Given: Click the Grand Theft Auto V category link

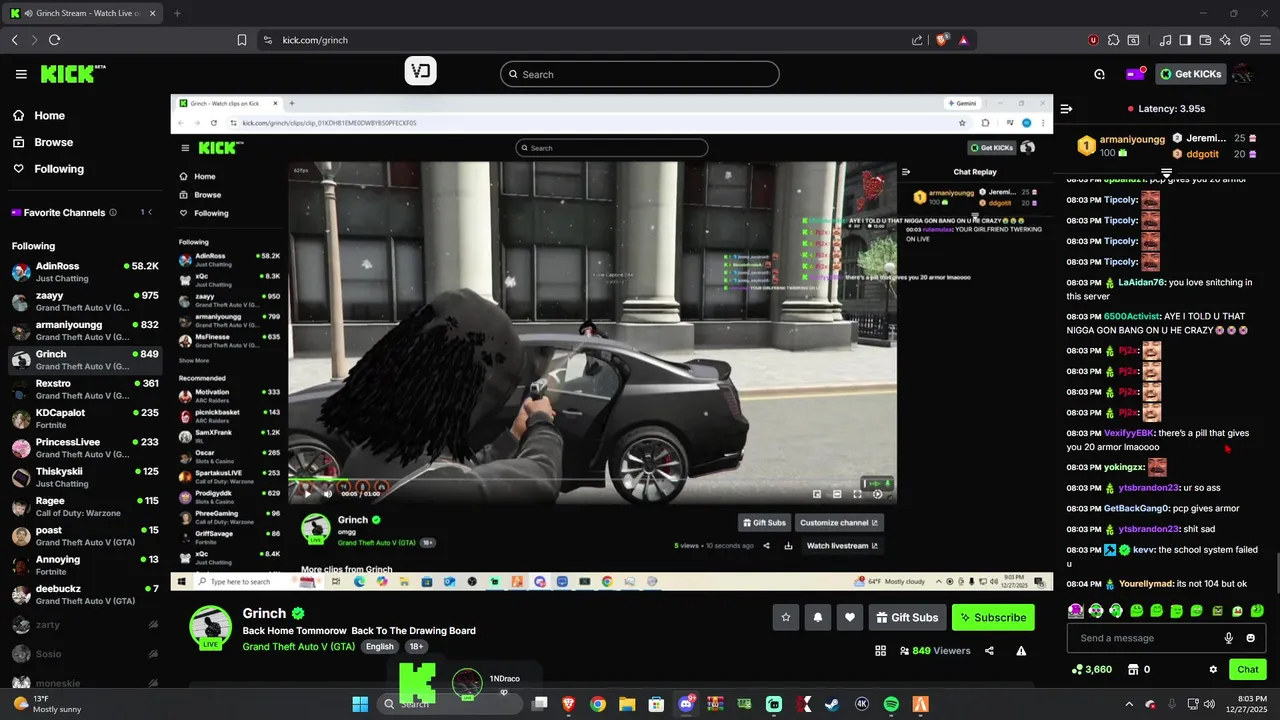Looking at the screenshot, I should pyautogui.click(x=298, y=647).
